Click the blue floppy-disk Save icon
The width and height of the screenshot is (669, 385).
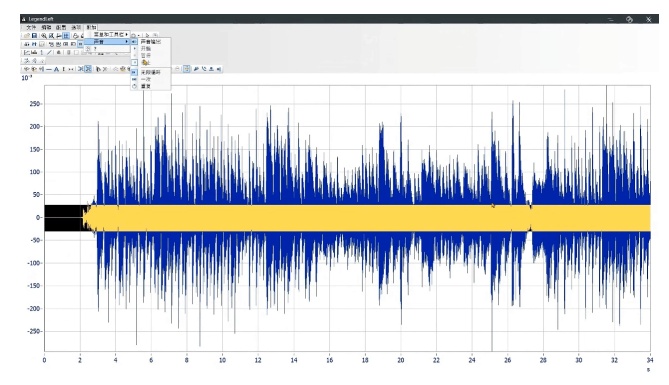(34, 36)
